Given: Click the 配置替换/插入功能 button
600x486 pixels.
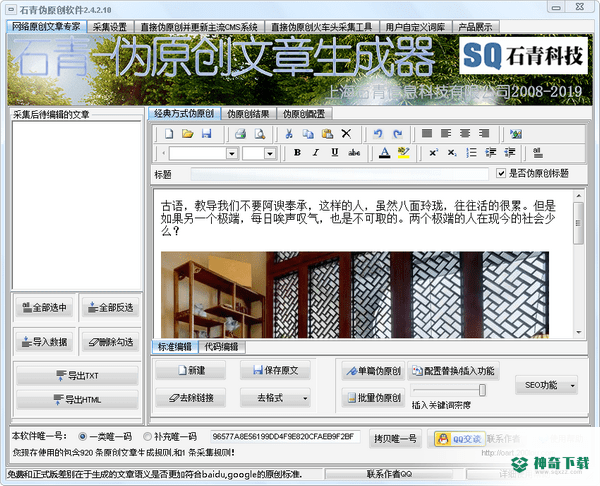Looking at the screenshot, I should tap(453, 371).
